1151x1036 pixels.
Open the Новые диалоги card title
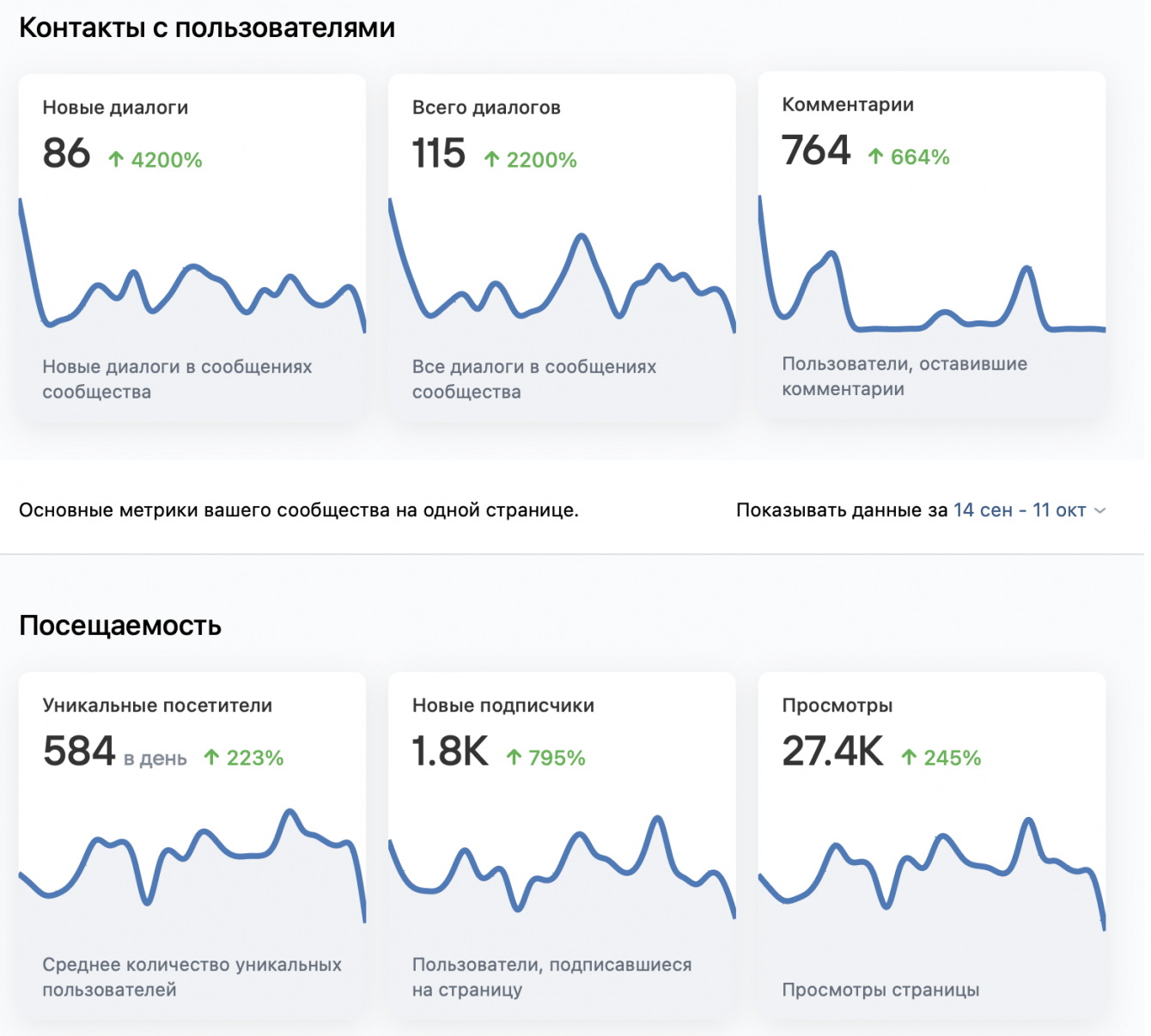coord(115,107)
